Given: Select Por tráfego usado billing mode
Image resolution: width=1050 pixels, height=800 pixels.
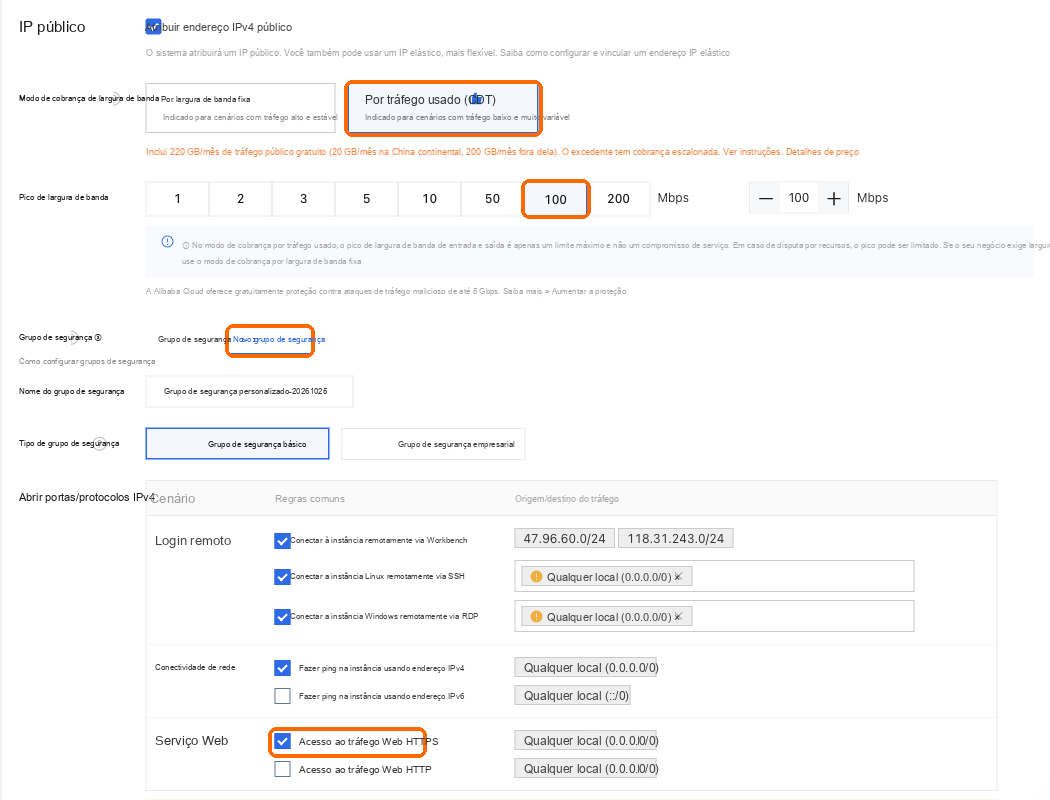Looking at the screenshot, I should pyautogui.click(x=443, y=108).
